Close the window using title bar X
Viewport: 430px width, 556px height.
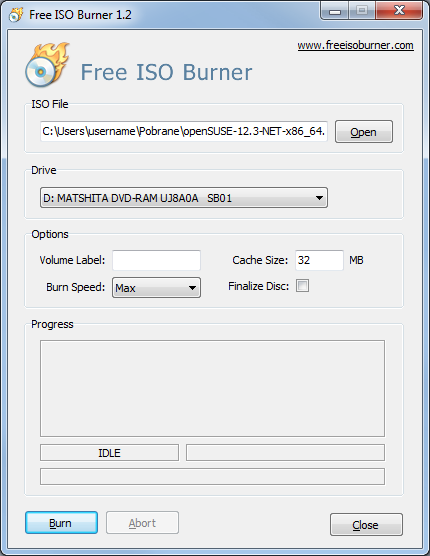tap(399, 11)
